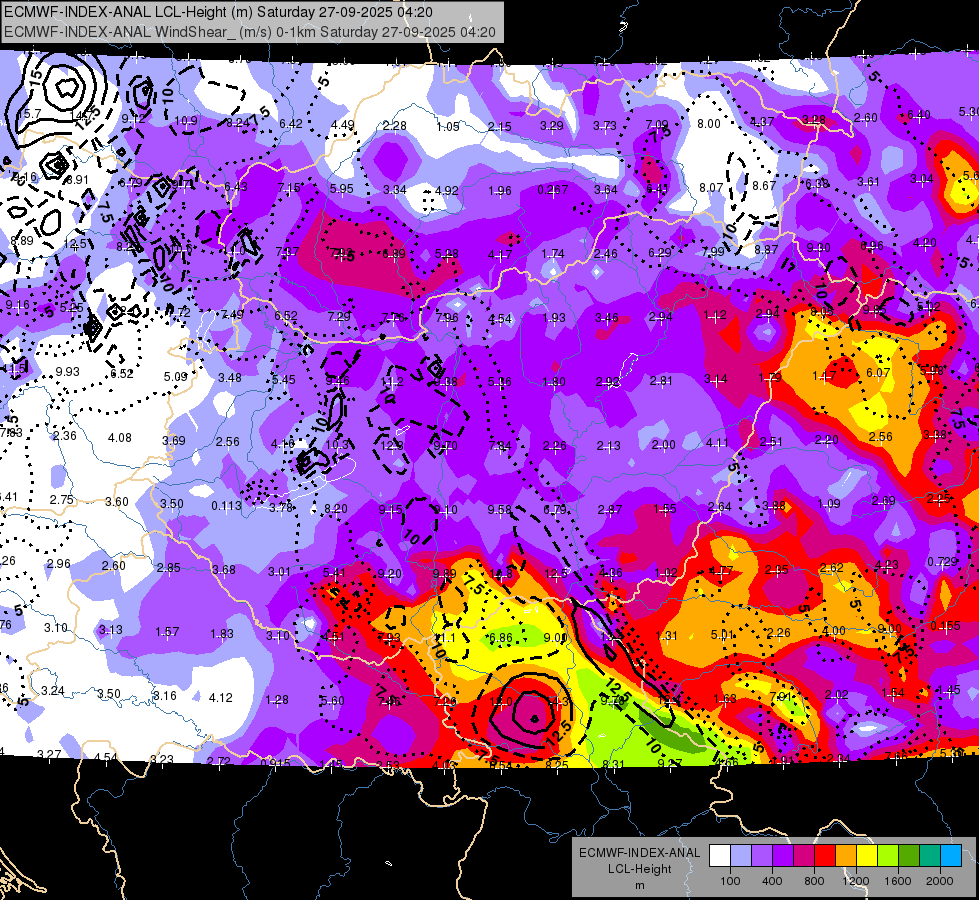Click the map value '2.28'
This screenshot has width=979, height=900.
coord(395,126)
